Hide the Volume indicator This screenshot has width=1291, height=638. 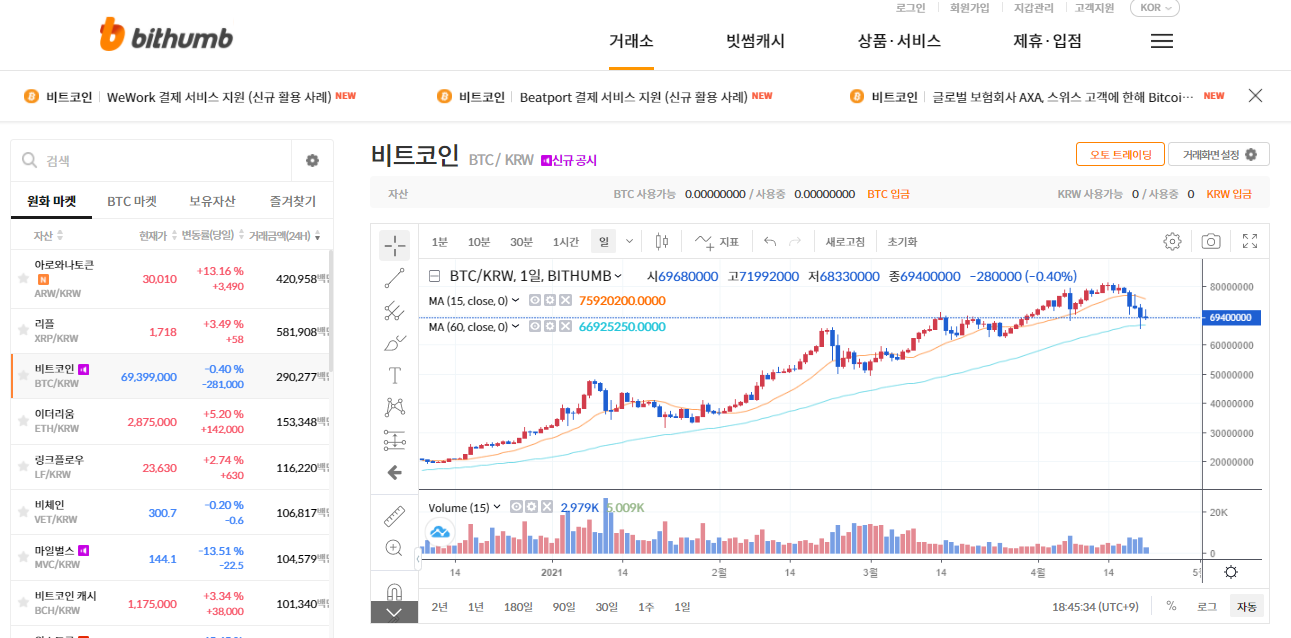pos(516,507)
